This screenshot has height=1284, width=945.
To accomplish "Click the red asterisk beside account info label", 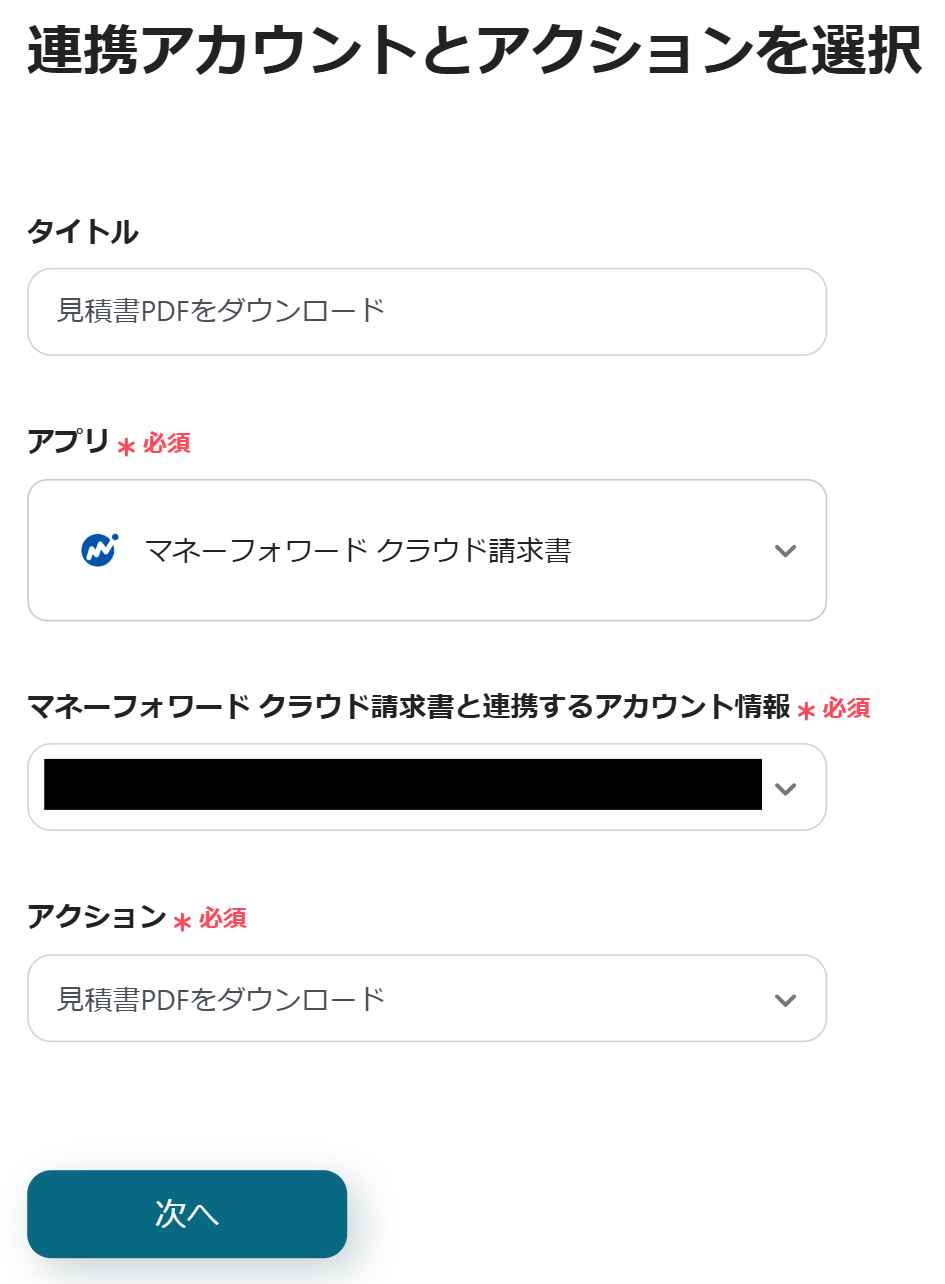I will [806, 711].
